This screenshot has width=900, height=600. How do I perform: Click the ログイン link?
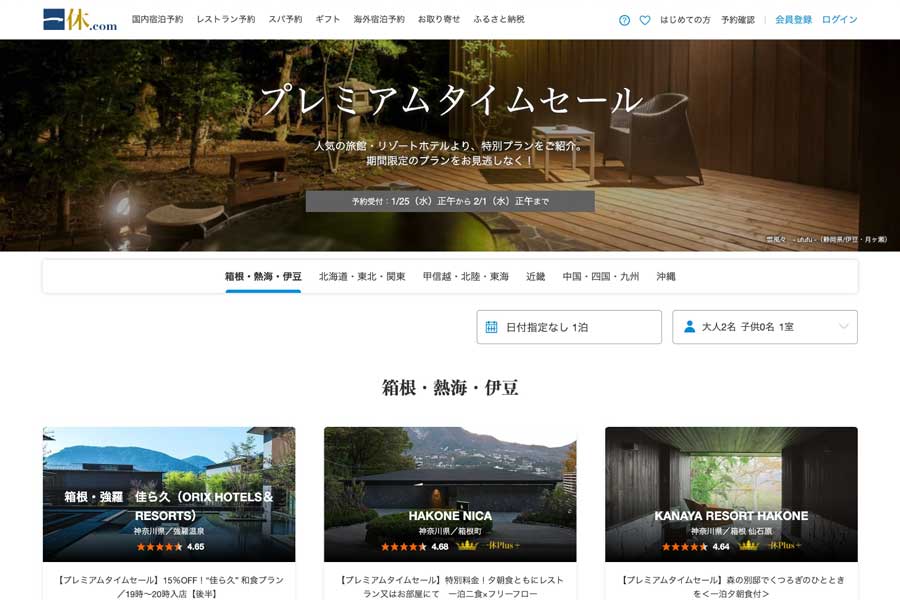click(839, 20)
